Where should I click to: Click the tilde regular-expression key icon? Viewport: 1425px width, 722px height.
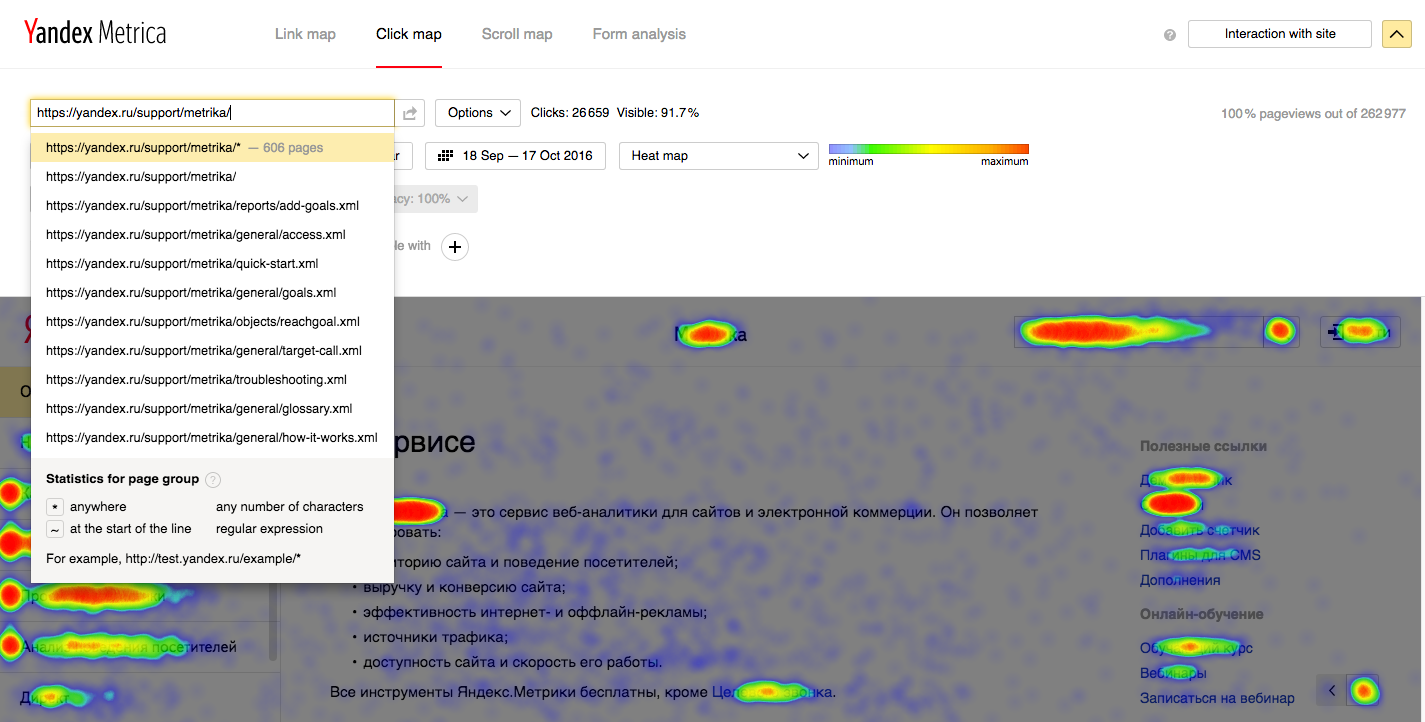click(x=55, y=529)
